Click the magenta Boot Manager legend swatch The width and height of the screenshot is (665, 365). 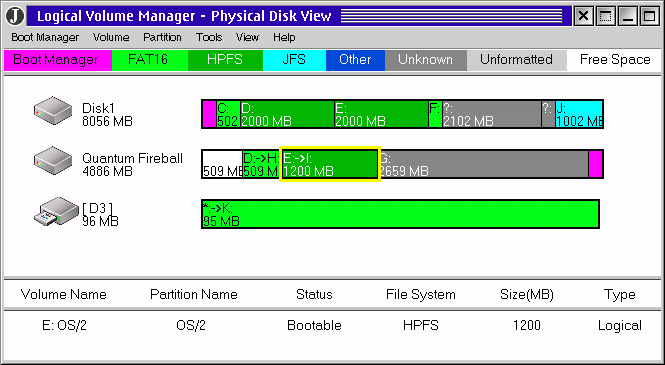[x=58, y=60]
